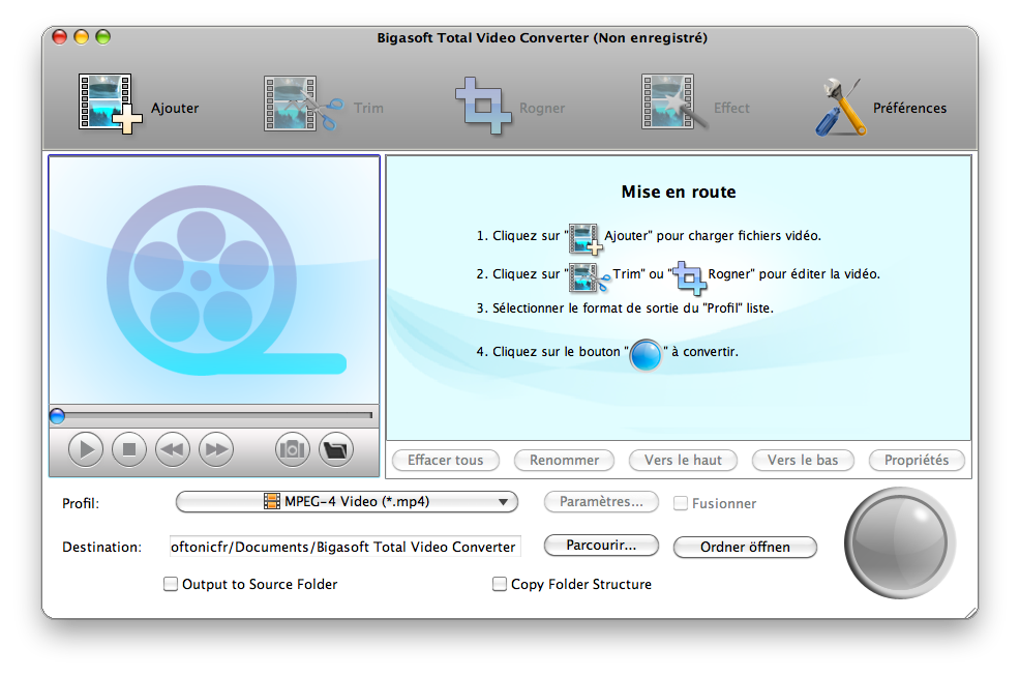Click the Vers le haut button

coord(683,460)
